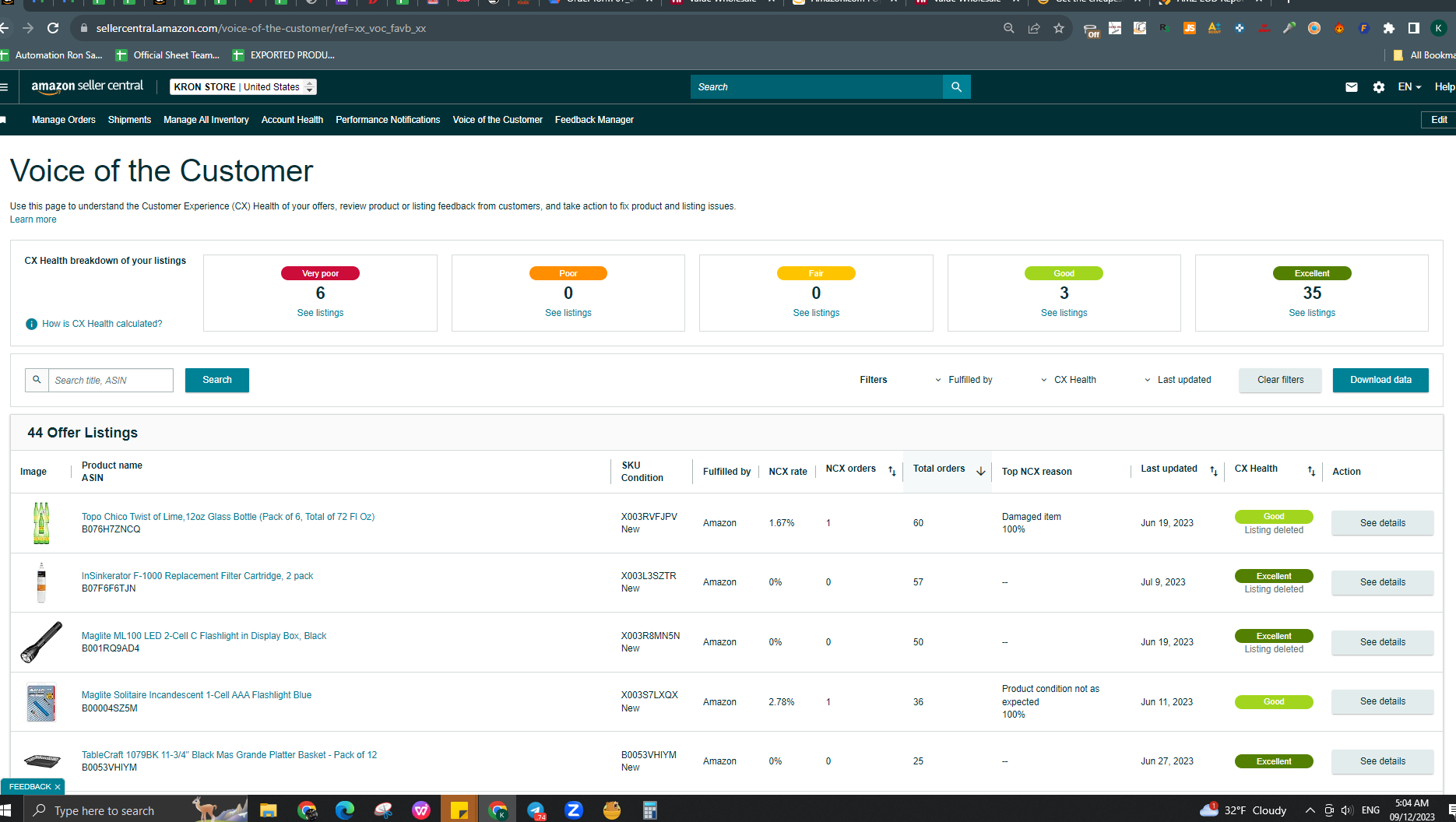1456x822 pixels.
Task: Open the Seller Central hamburger menu
Action: [5, 87]
